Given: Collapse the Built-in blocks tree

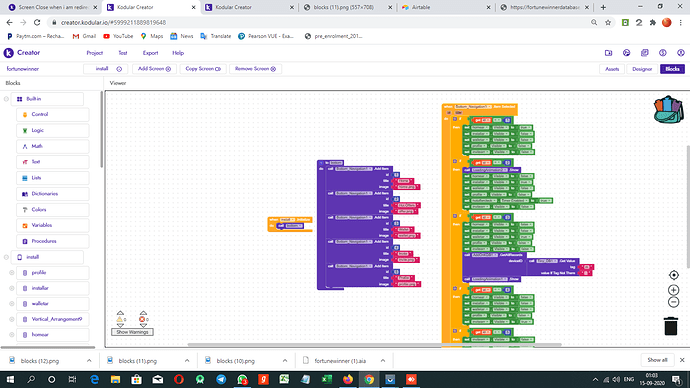Looking at the screenshot, I should click(x=6, y=99).
